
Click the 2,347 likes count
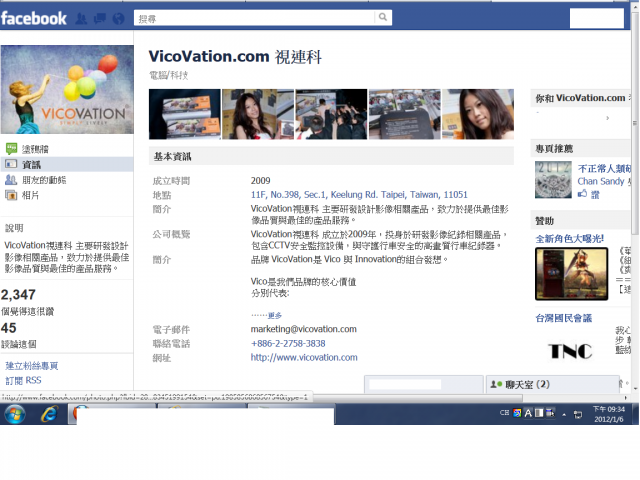pos(18,294)
